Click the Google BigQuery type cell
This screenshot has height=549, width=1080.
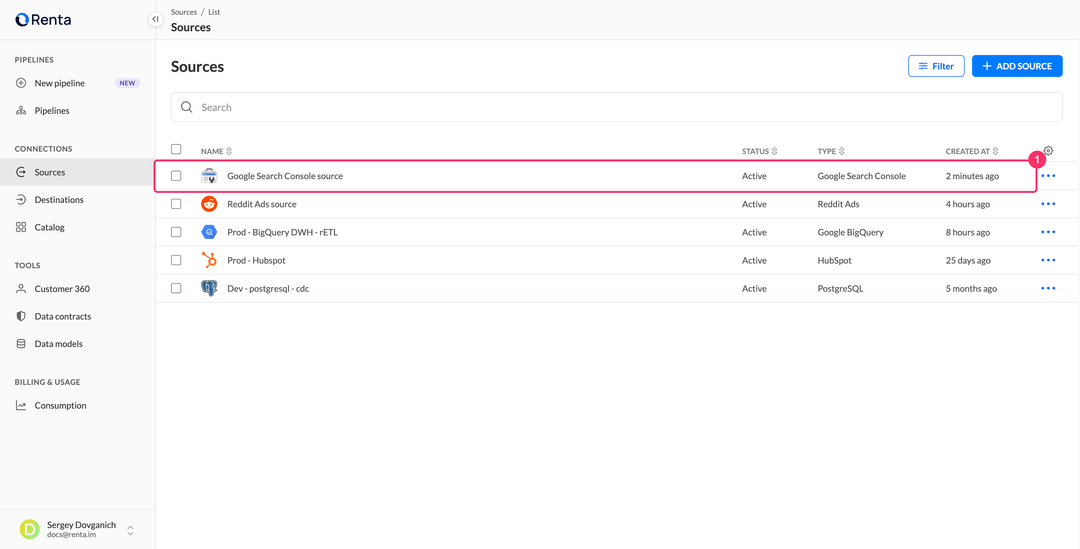[x=851, y=233]
